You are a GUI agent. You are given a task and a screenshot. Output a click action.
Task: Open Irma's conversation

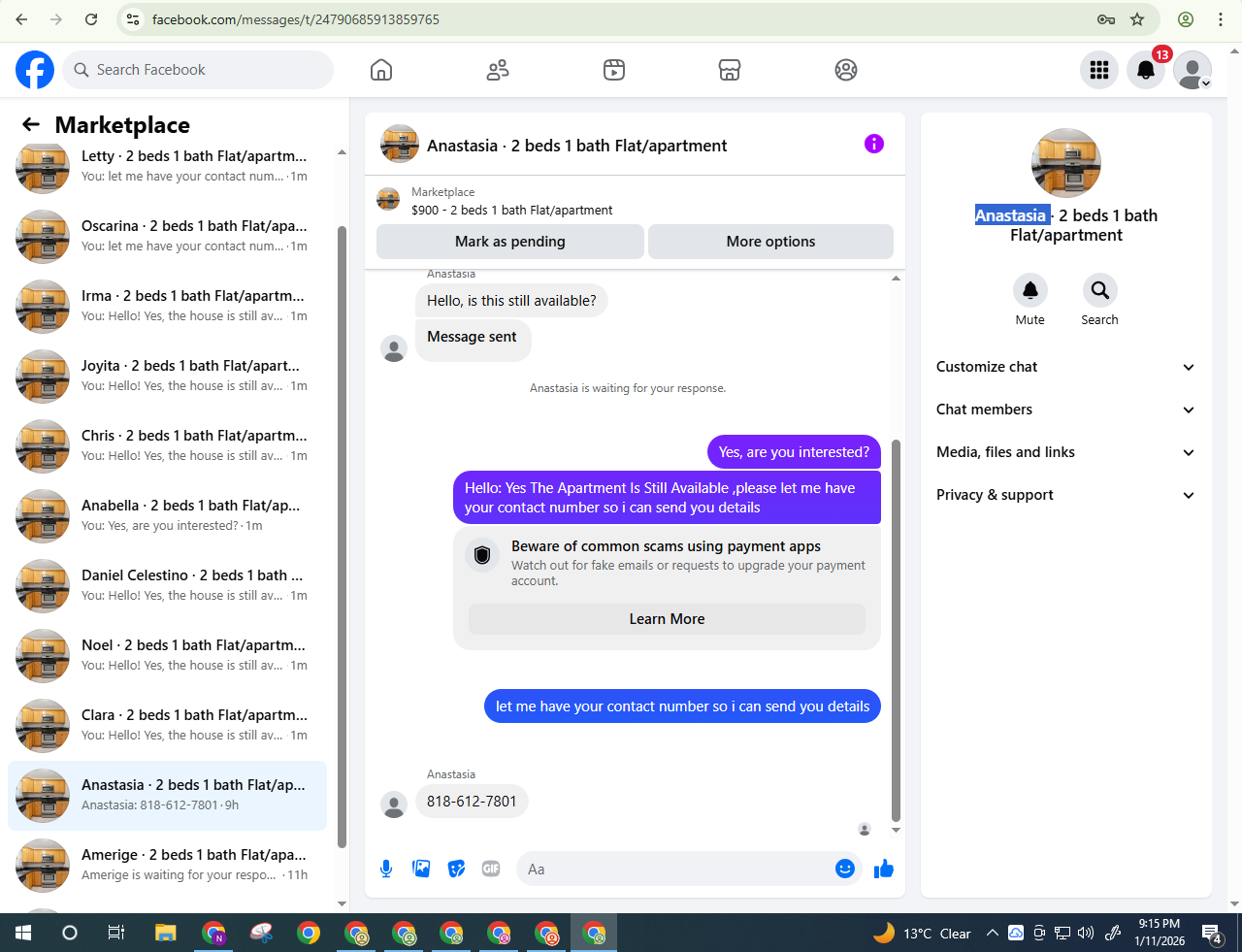click(x=167, y=306)
